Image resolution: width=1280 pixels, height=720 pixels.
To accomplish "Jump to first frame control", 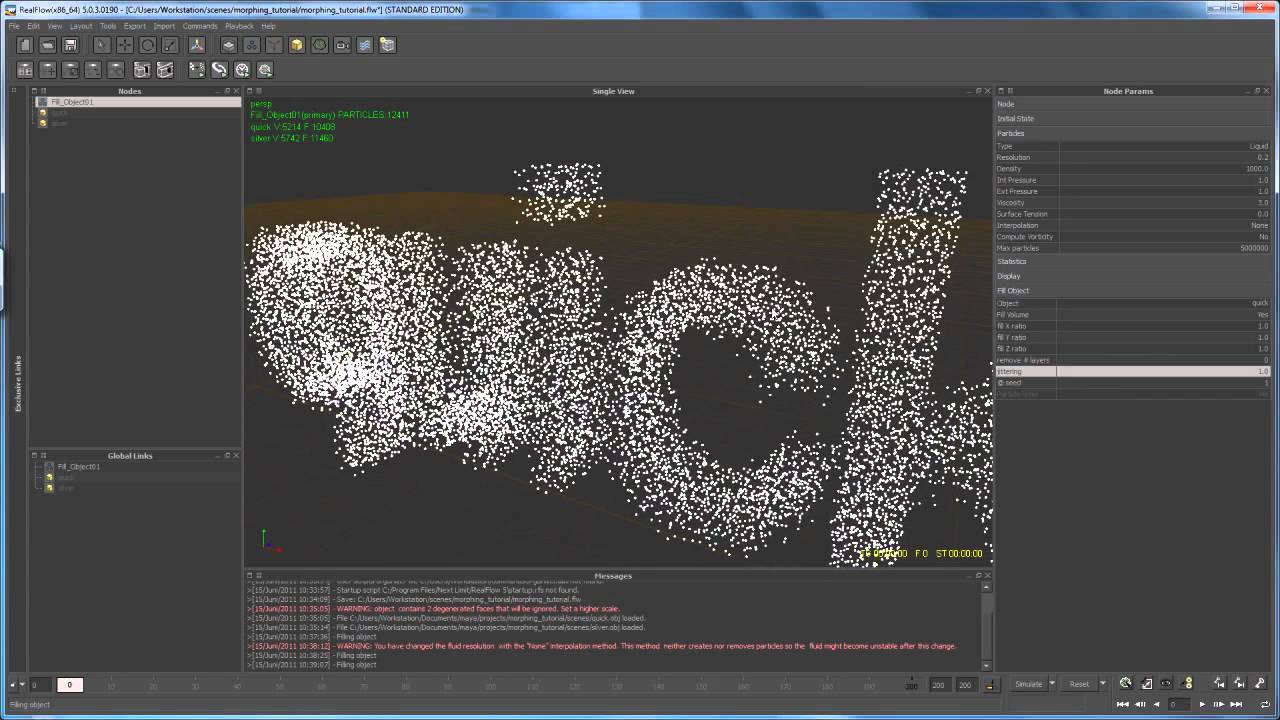I will point(1124,705).
